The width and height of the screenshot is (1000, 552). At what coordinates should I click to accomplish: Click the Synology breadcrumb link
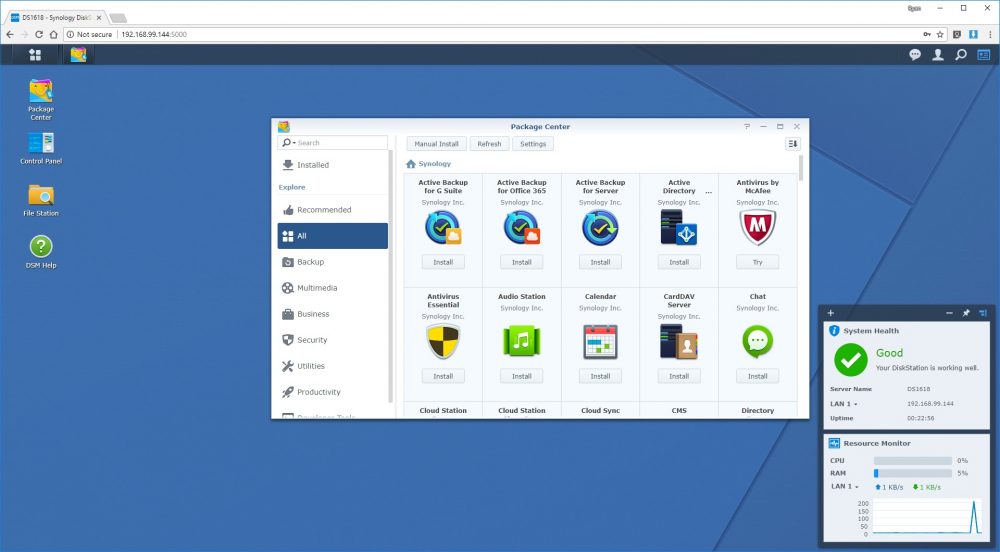pyautogui.click(x=434, y=164)
